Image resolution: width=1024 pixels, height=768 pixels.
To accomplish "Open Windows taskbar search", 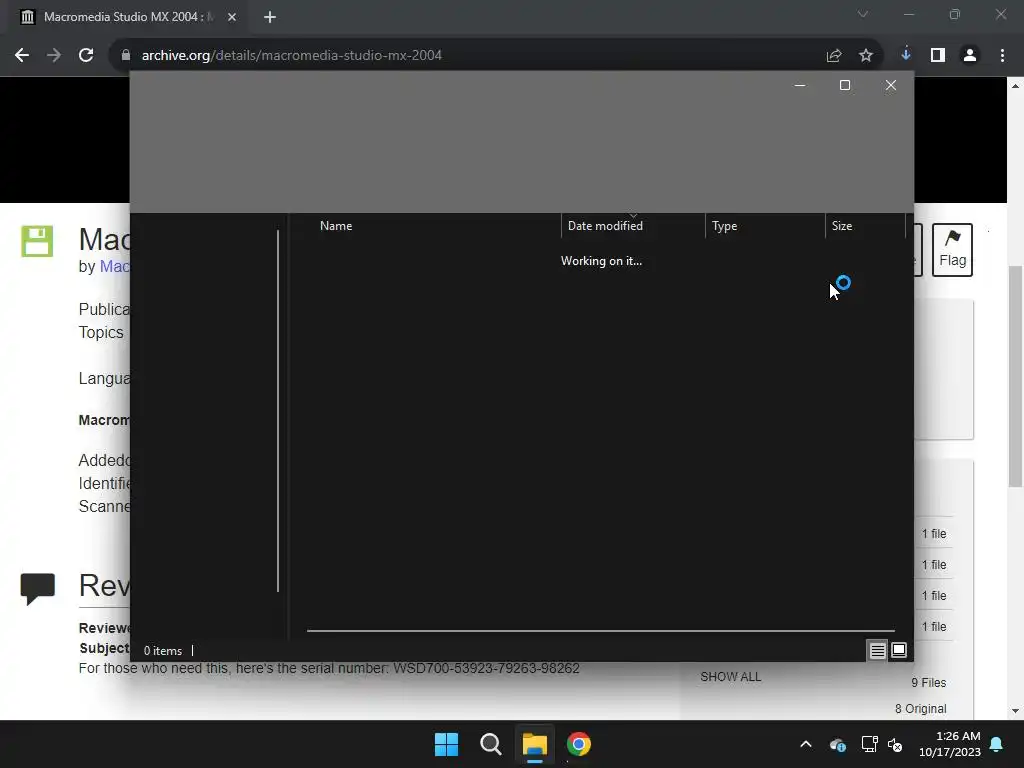I will click(x=490, y=744).
